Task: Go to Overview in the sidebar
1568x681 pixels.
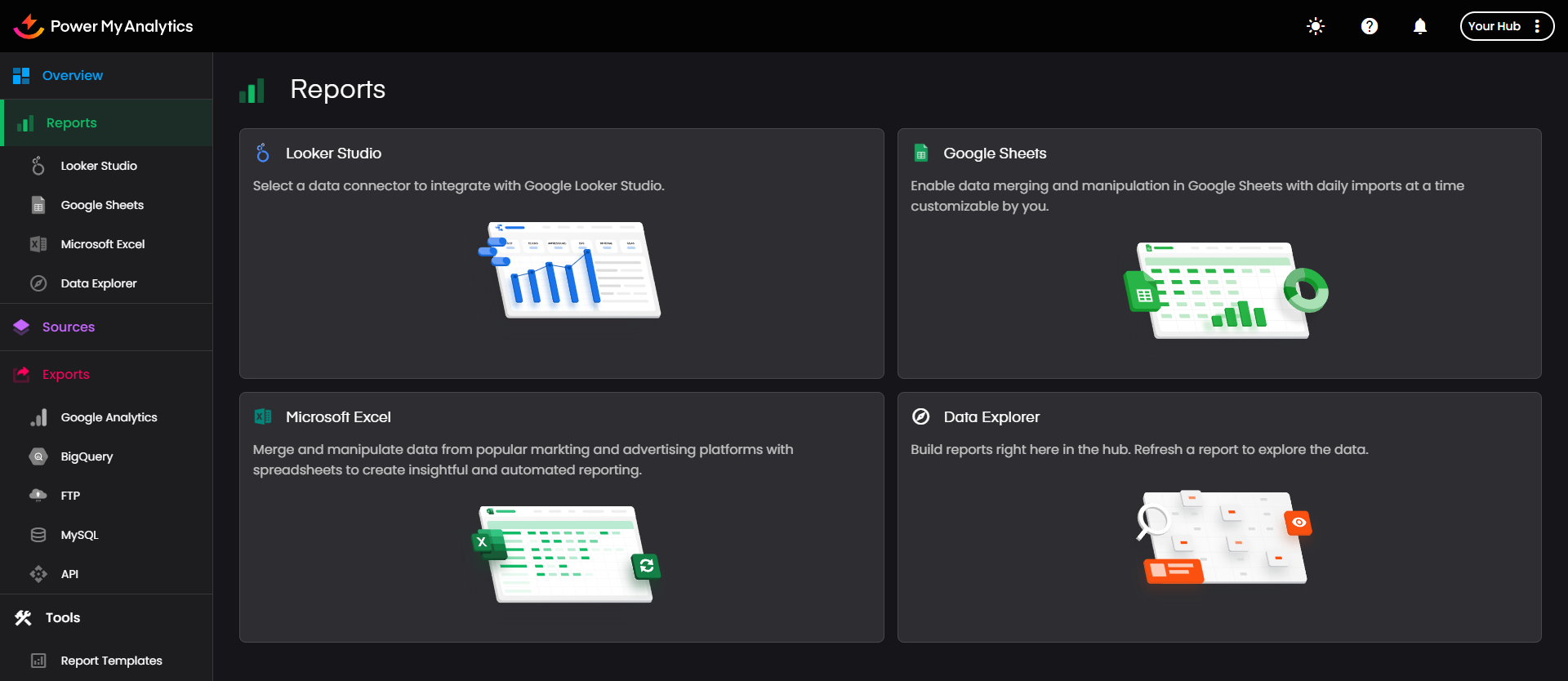Action: click(73, 76)
